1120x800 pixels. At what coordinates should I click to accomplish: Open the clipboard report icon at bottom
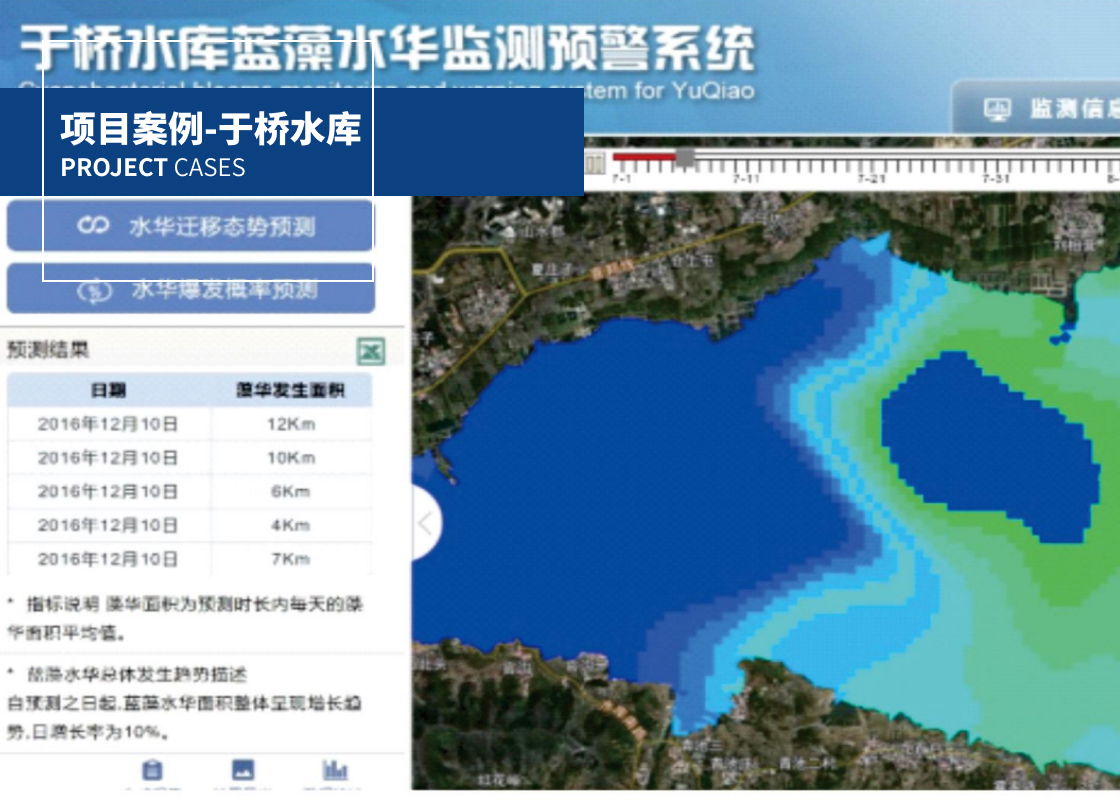(x=152, y=770)
